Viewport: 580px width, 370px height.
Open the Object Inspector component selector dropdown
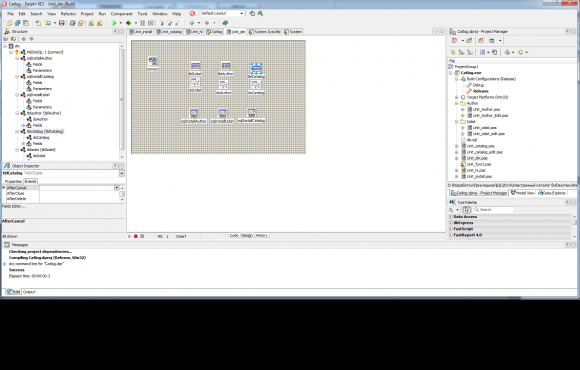click(121, 173)
